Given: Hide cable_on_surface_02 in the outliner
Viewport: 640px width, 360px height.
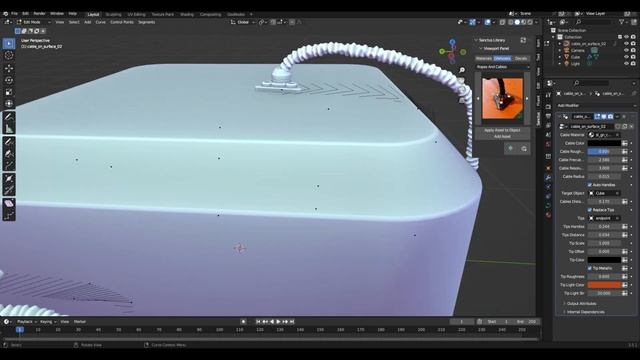Looking at the screenshot, I should [x=627, y=44].
